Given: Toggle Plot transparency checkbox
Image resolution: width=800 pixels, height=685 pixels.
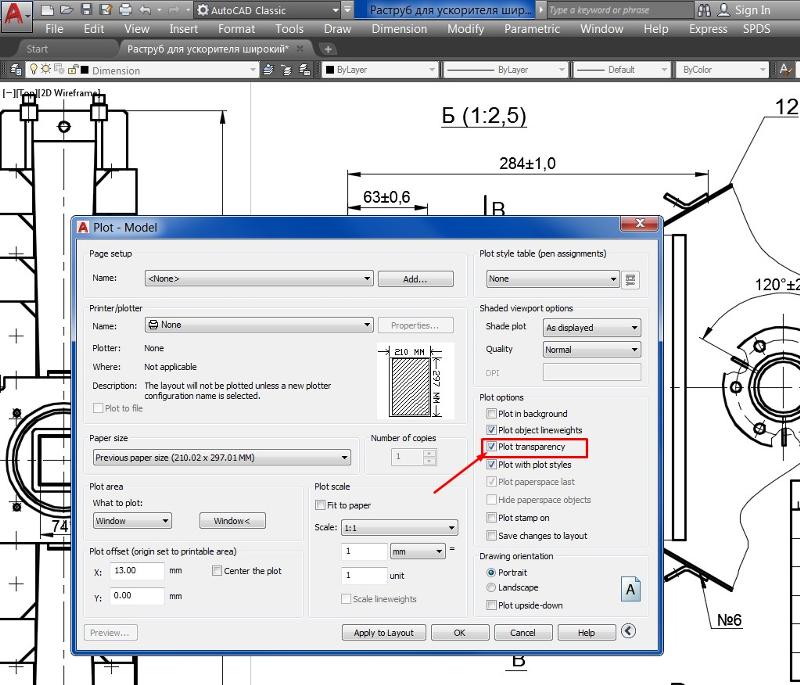Looking at the screenshot, I should tap(491, 446).
